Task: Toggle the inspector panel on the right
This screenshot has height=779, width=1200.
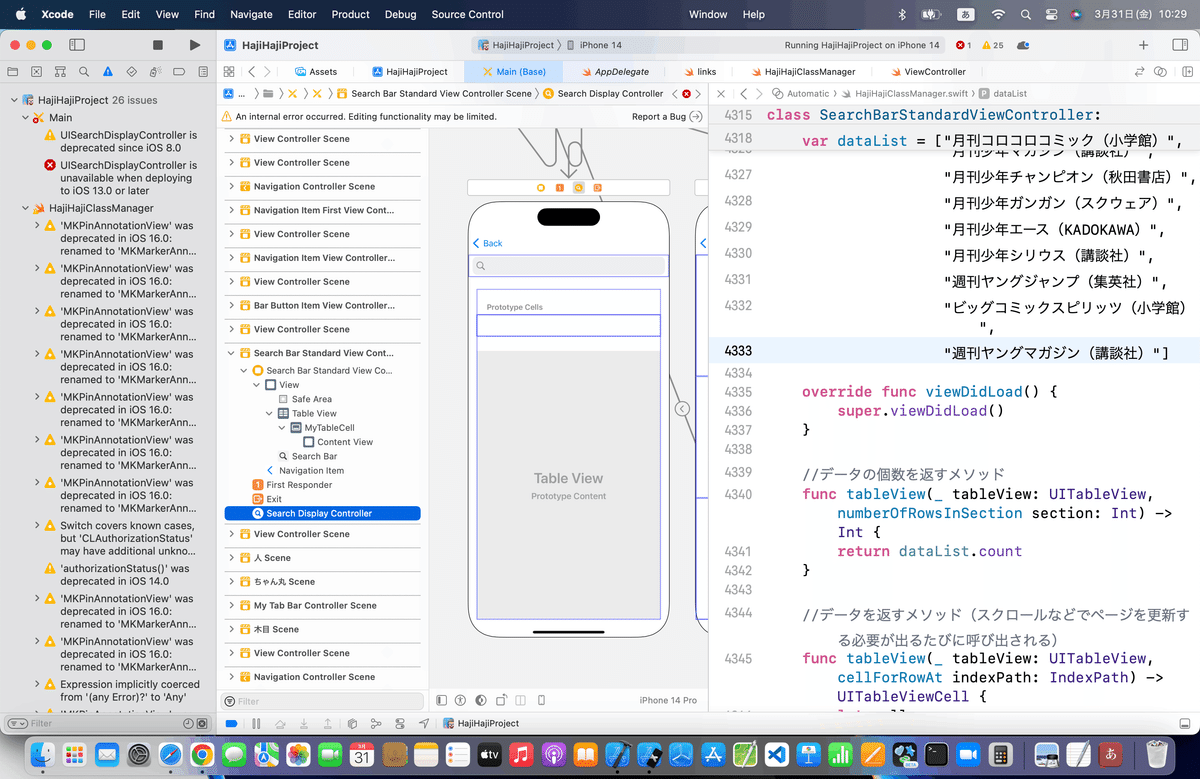Action: click(1179, 45)
